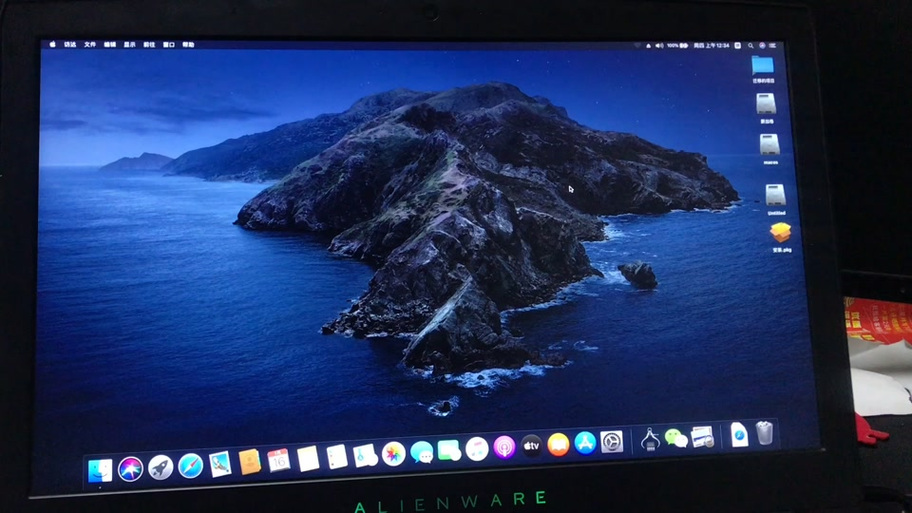Open the Trash in the dock

(764, 433)
